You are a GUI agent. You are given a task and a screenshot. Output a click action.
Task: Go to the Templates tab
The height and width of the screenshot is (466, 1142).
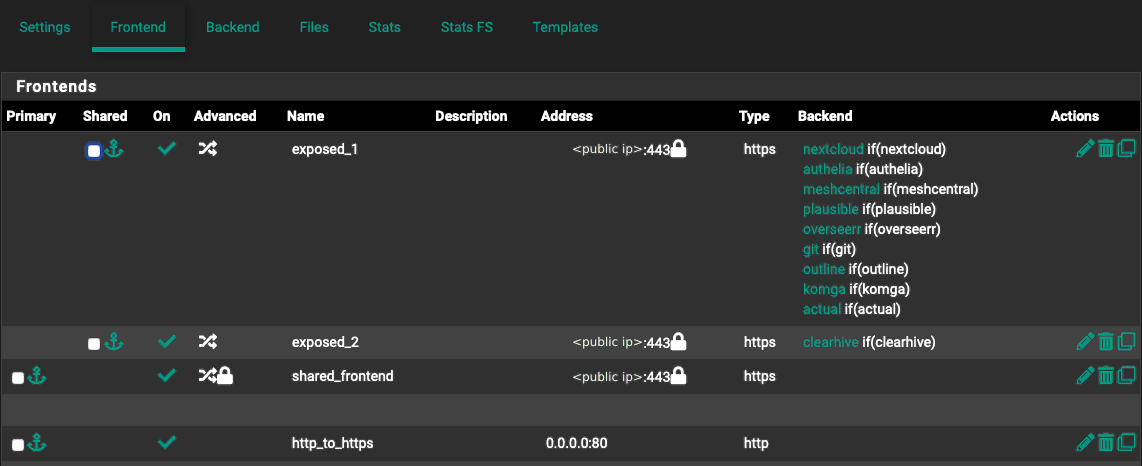coord(565,27)
